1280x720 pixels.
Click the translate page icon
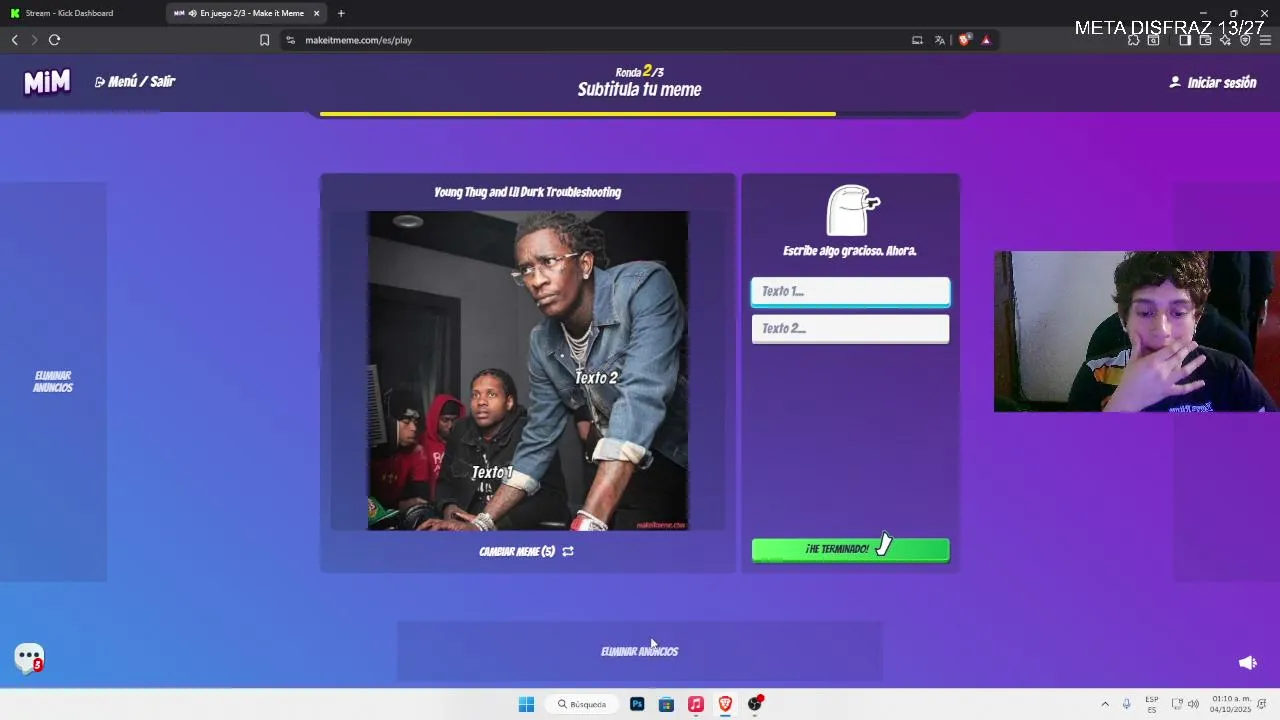click(x=940, y=40)
